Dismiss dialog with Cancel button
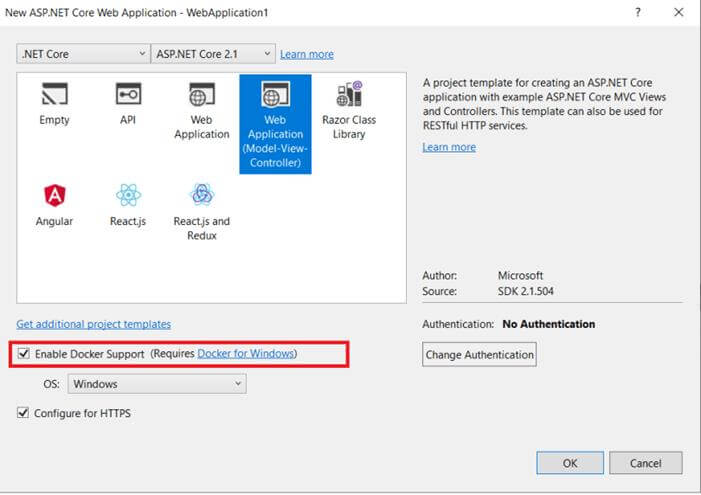 646,463
